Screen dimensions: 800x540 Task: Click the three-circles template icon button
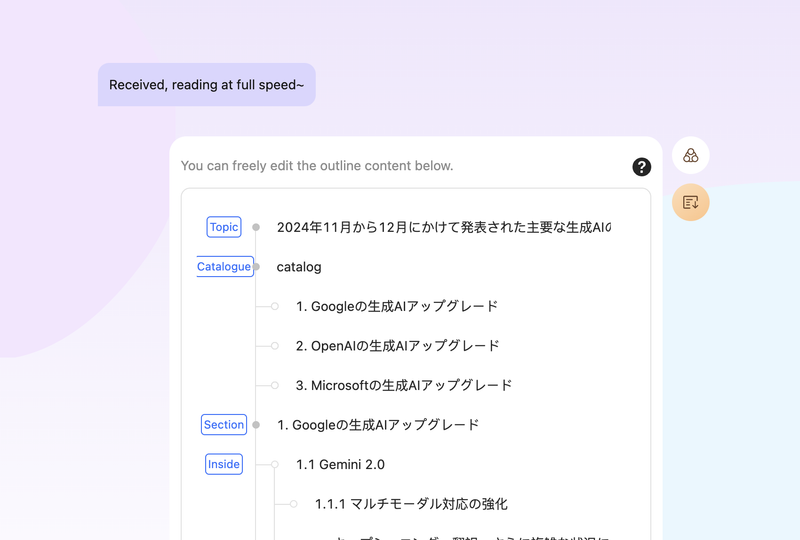tap(691, 155)
